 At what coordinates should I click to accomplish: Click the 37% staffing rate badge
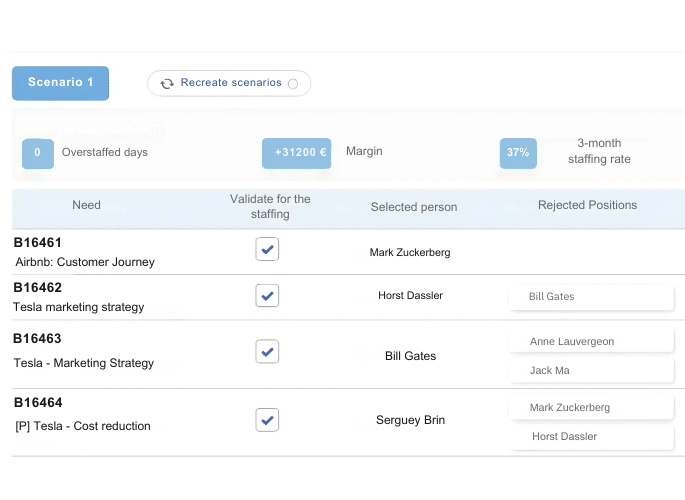(518, 153)
